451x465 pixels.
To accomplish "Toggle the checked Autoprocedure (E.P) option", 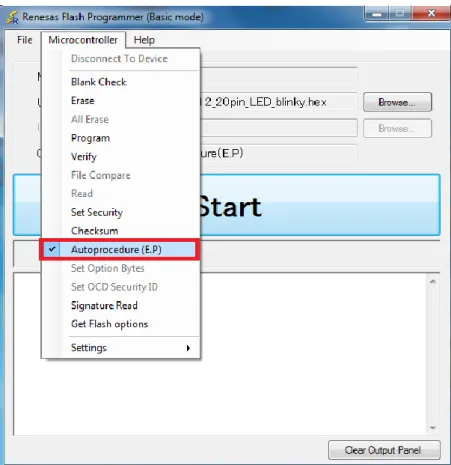I will coord(119,249).
